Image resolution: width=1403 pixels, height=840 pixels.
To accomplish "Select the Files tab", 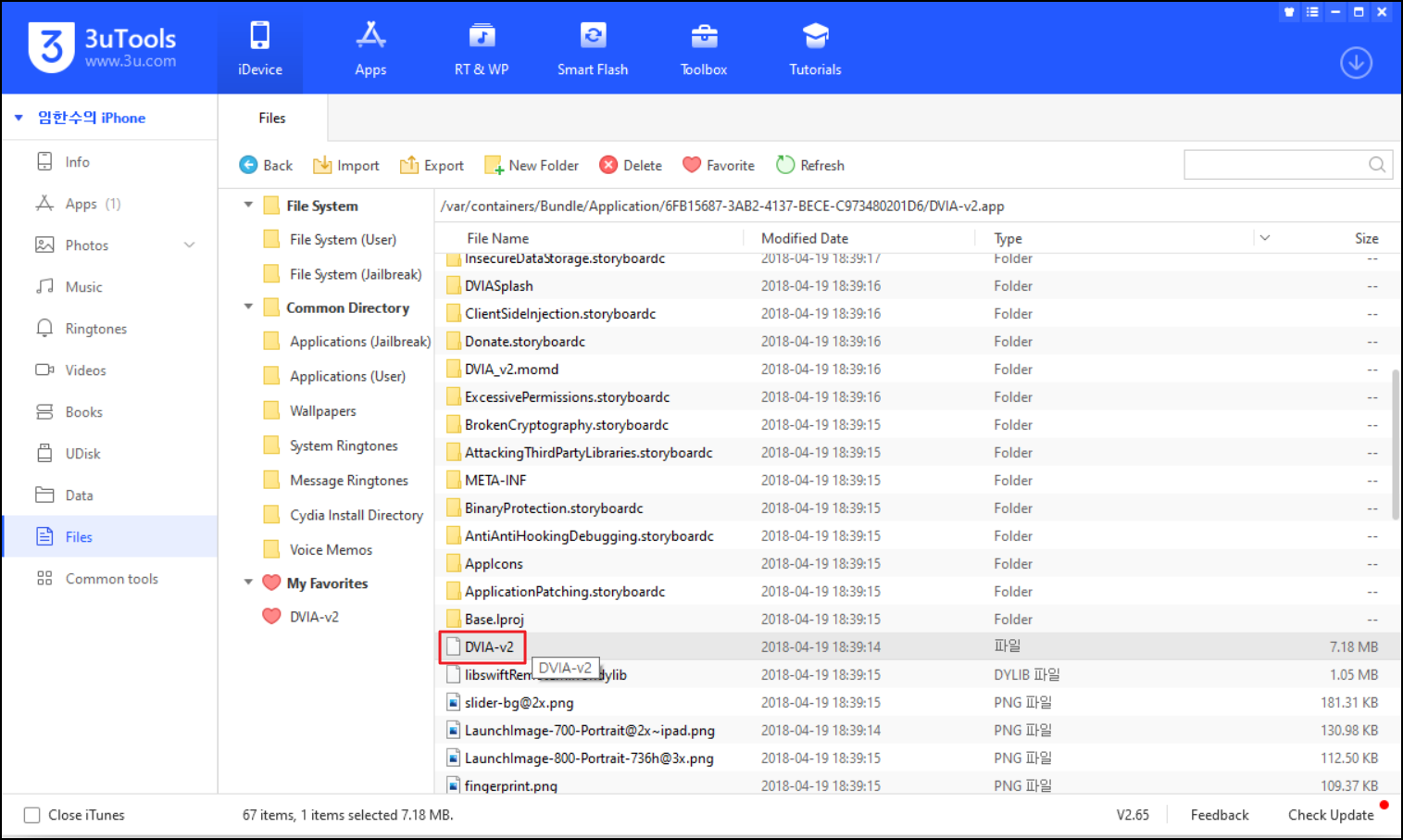I will 272,118.
